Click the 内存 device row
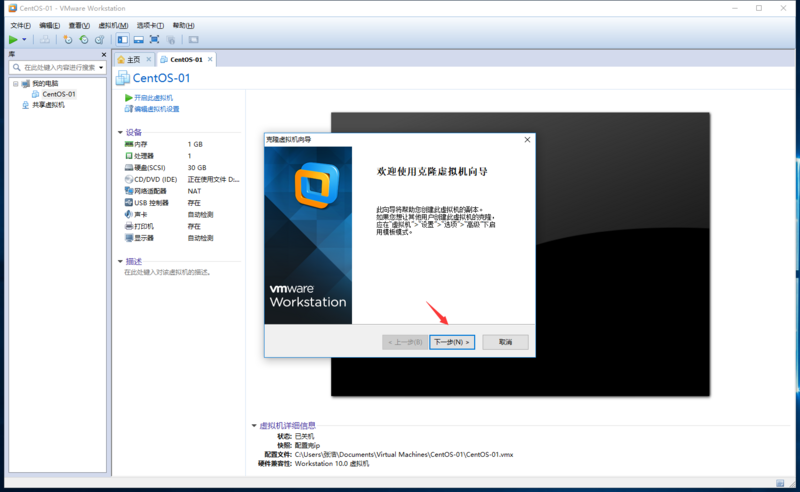The height and width of the screenshot is (492, 800). [182, 144]
